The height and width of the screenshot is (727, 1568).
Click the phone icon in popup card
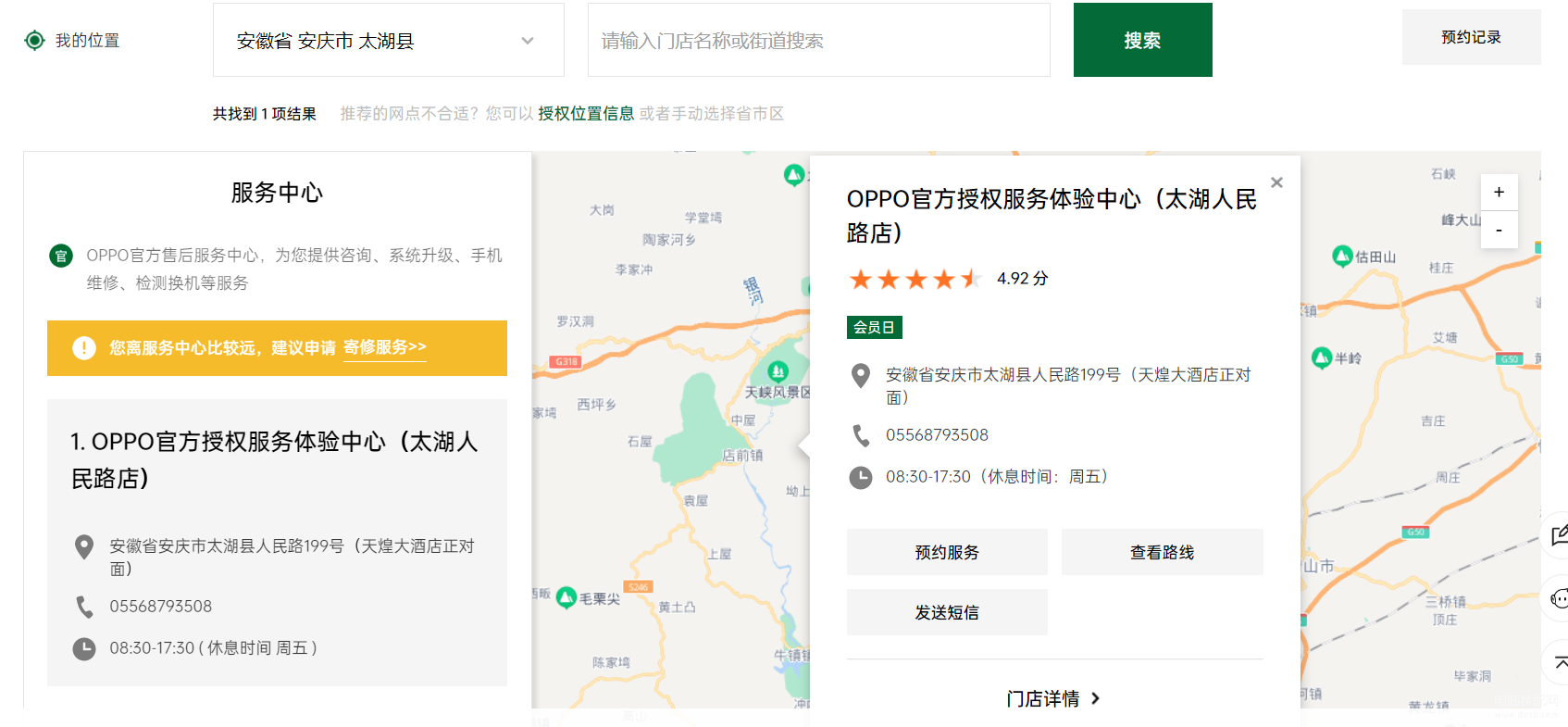point(861,435)
